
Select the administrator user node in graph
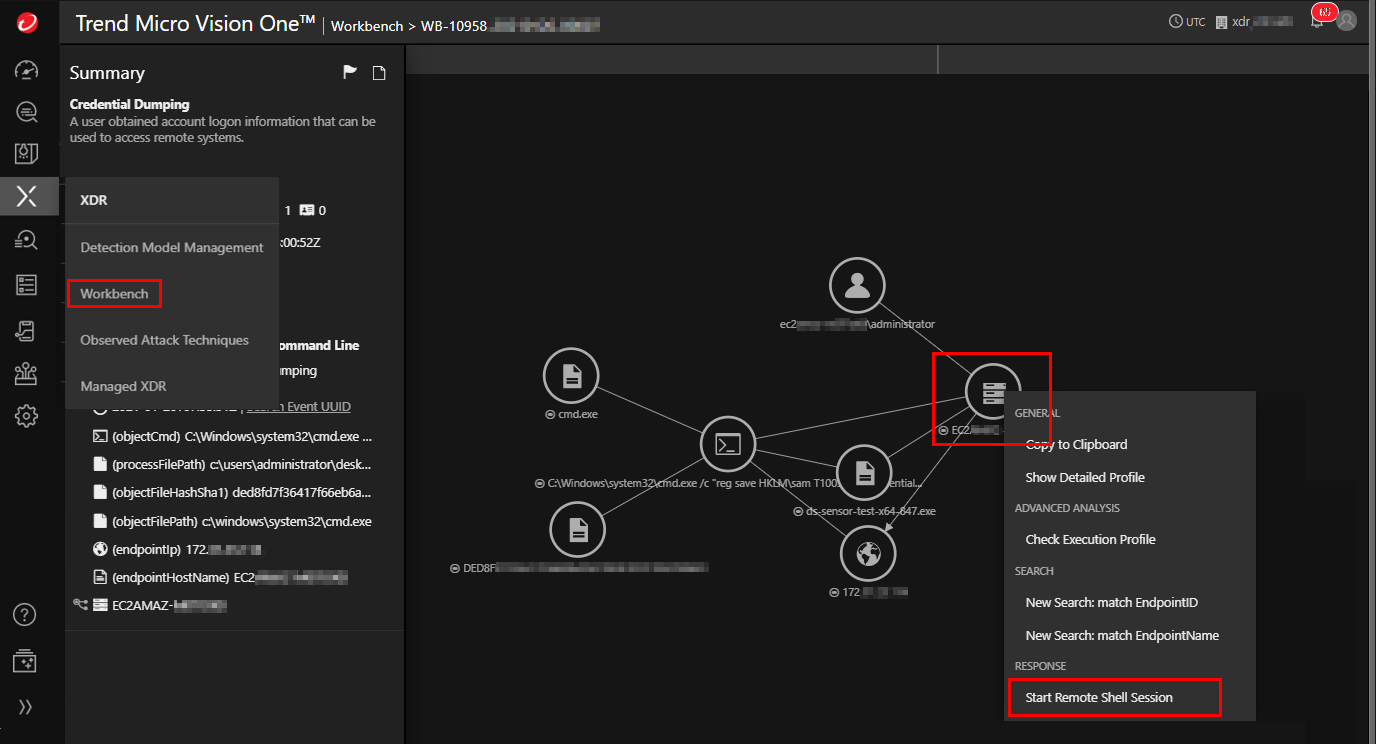click(857, 286)
